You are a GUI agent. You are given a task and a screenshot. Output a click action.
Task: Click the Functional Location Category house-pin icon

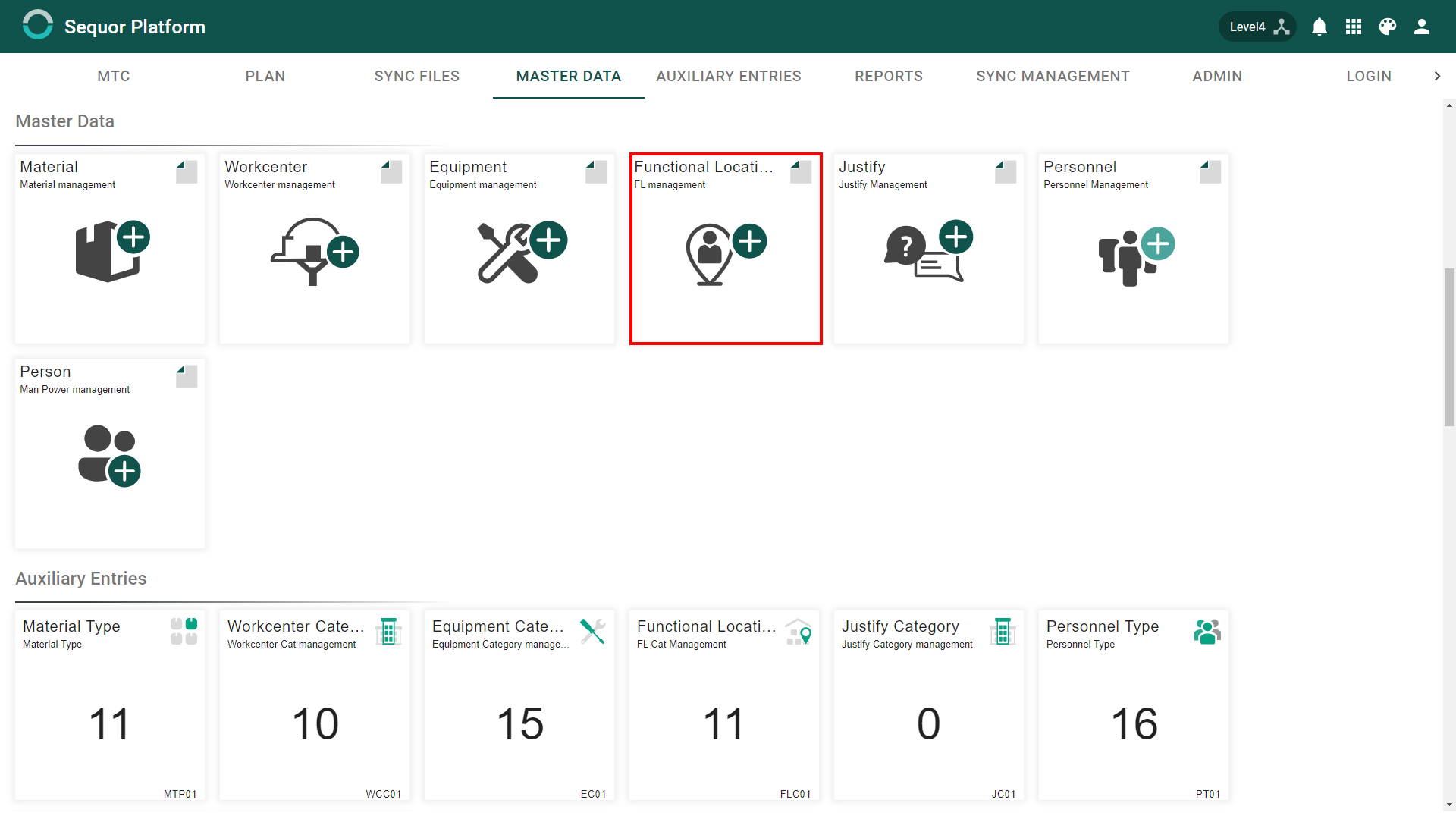[799, 631]
